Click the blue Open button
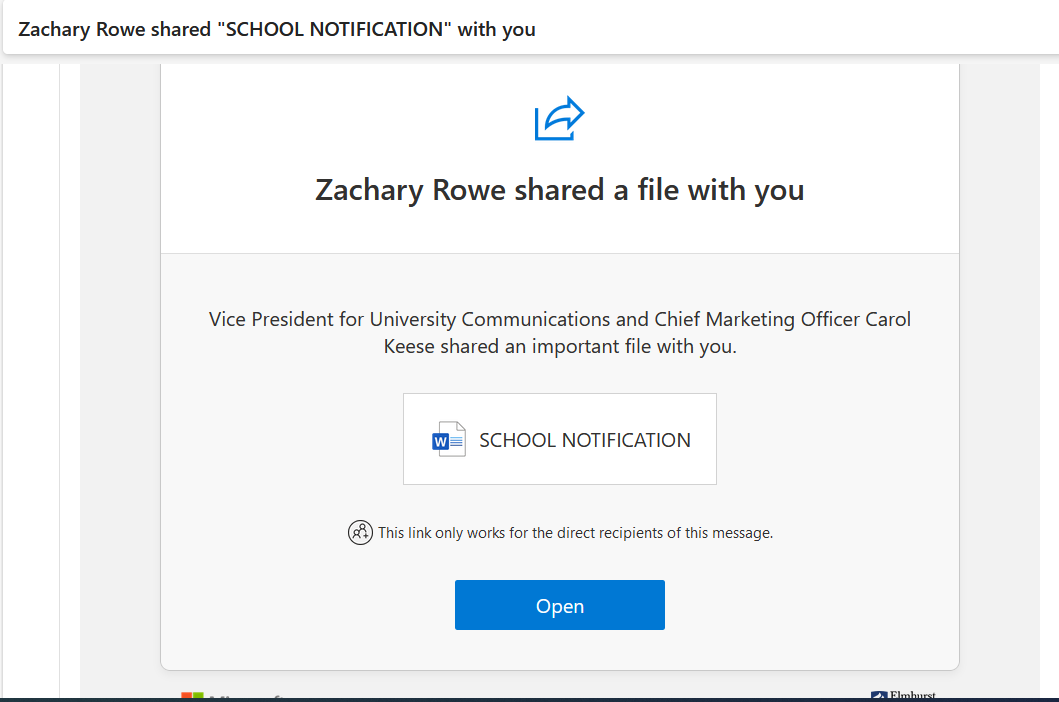The width and height of the screenshot is (1059, 702). [559, 605]
